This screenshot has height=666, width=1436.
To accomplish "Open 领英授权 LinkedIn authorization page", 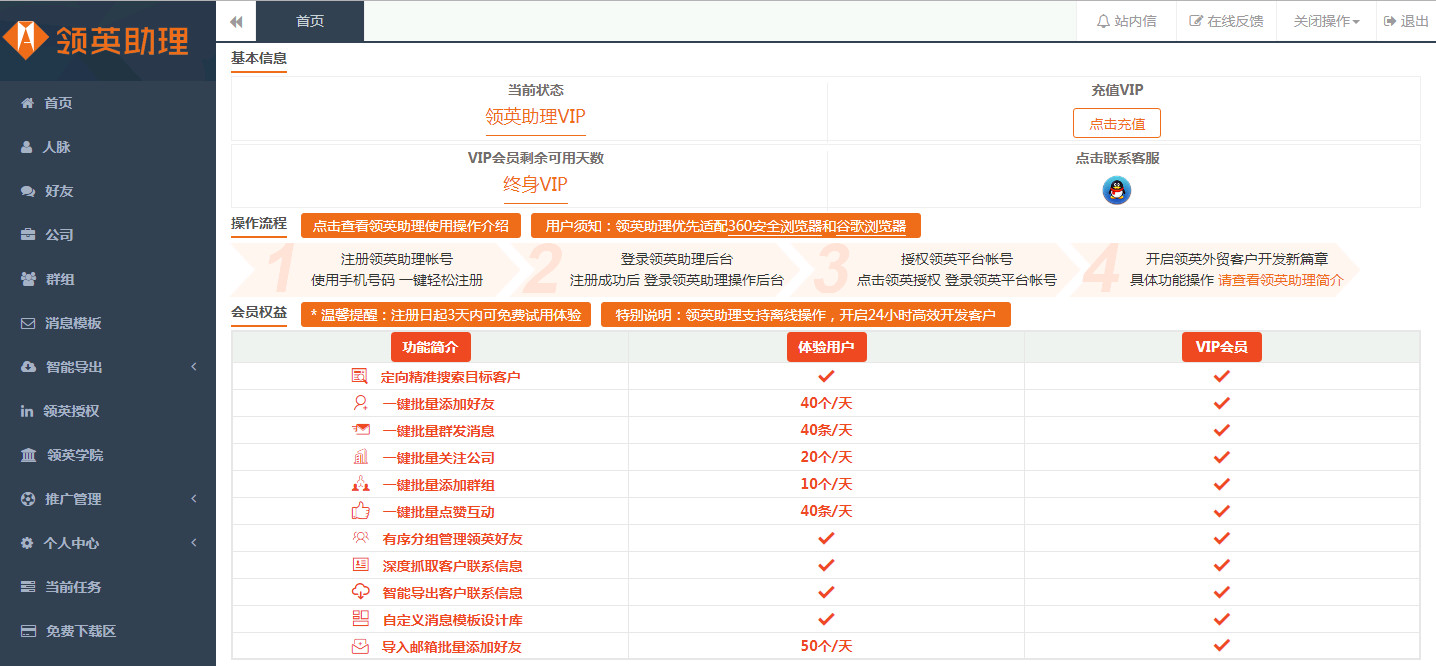I will [71, 411].
